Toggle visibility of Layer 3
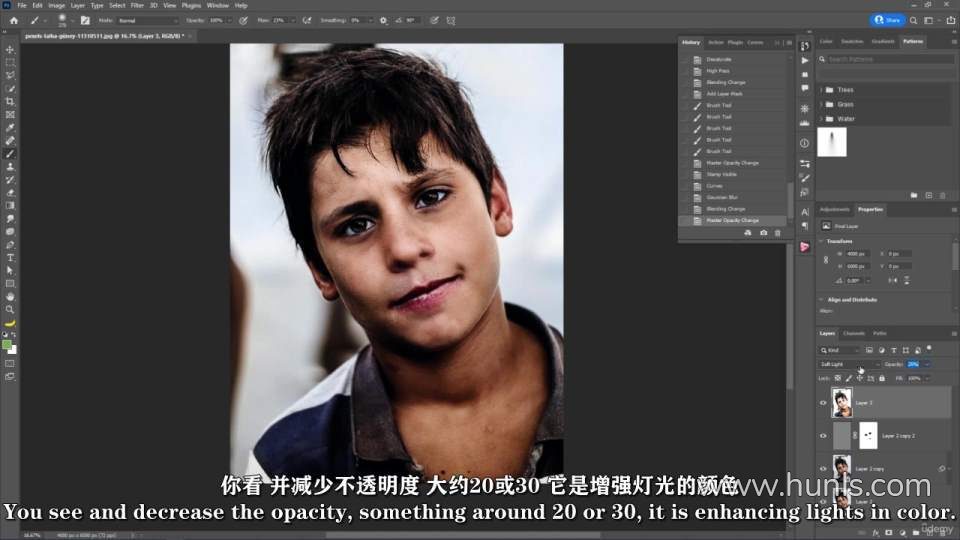960x540 pixels. pos(823,403)
